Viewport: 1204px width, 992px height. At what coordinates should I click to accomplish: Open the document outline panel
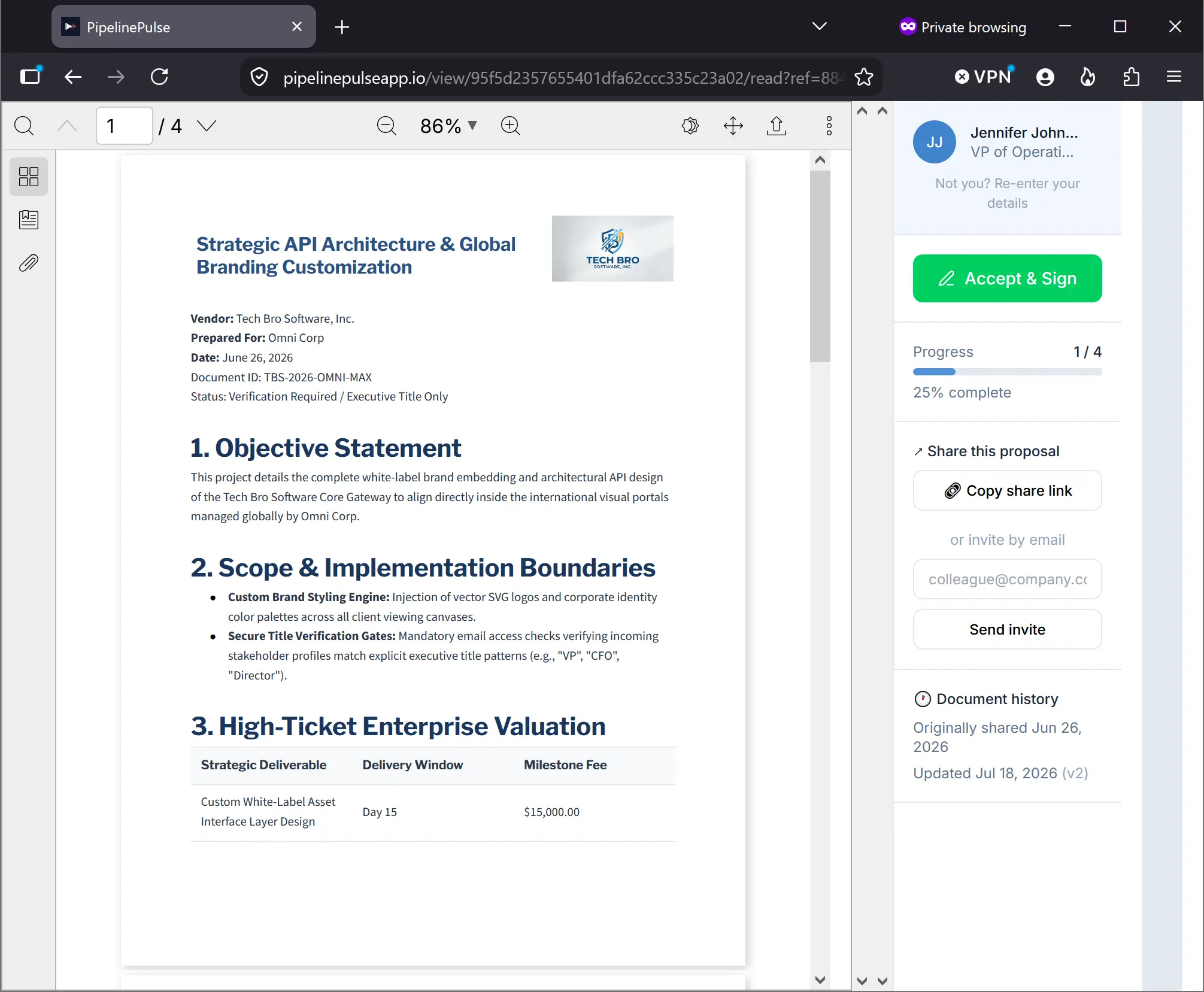click(29, 220)
